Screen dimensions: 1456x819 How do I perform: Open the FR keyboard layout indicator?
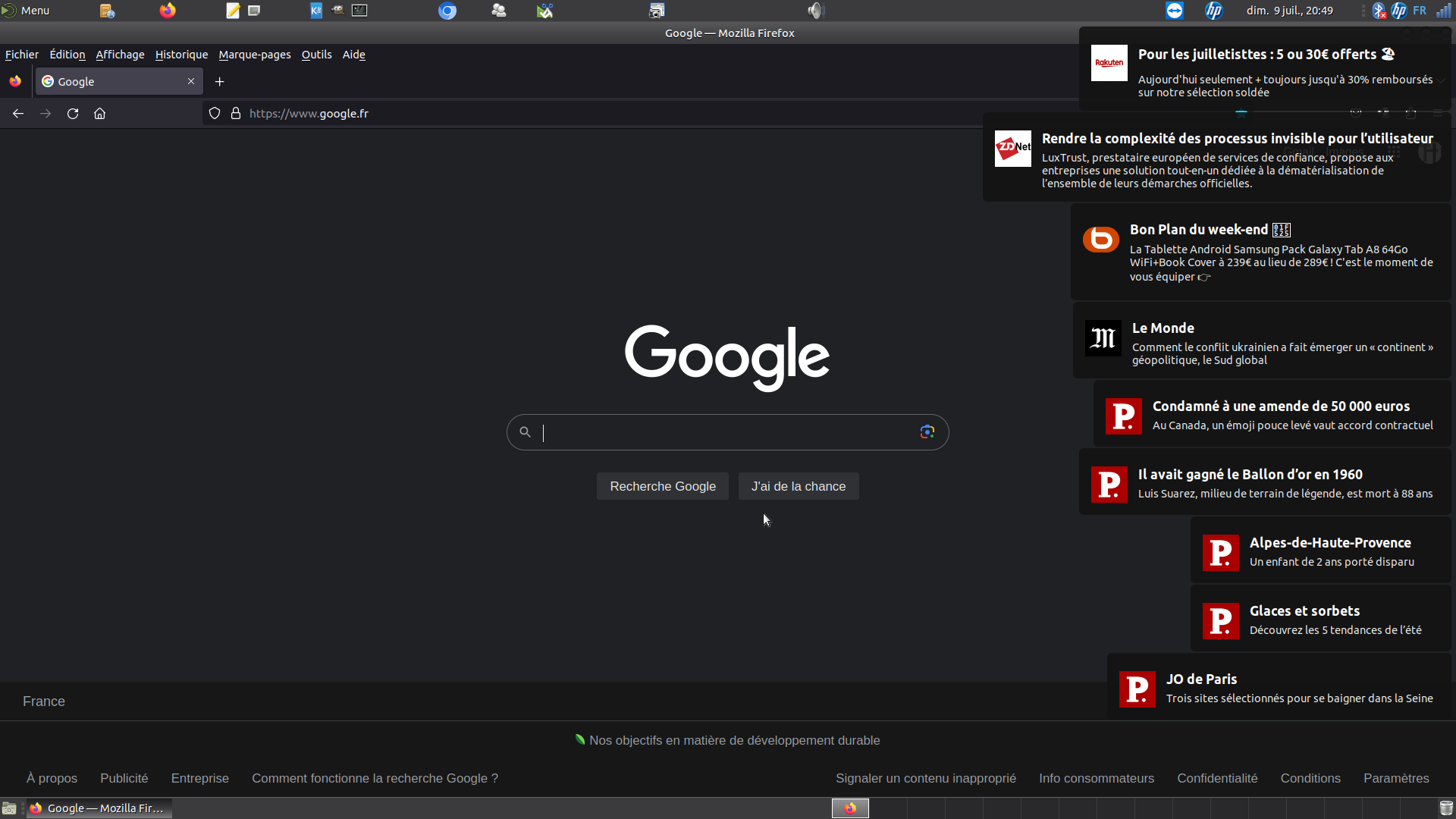point(1420,11)
